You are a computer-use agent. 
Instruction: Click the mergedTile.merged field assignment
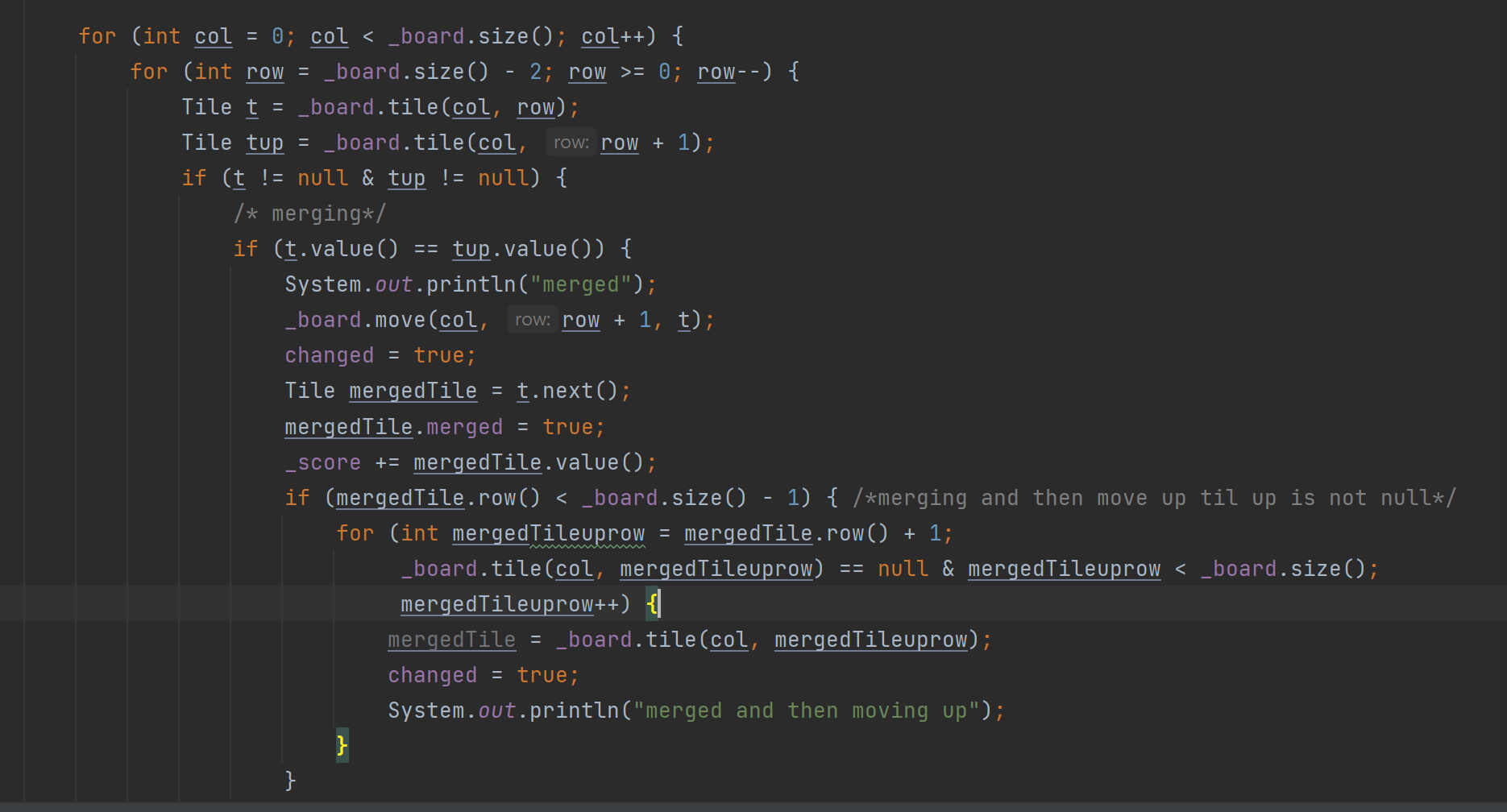[393, 427]
